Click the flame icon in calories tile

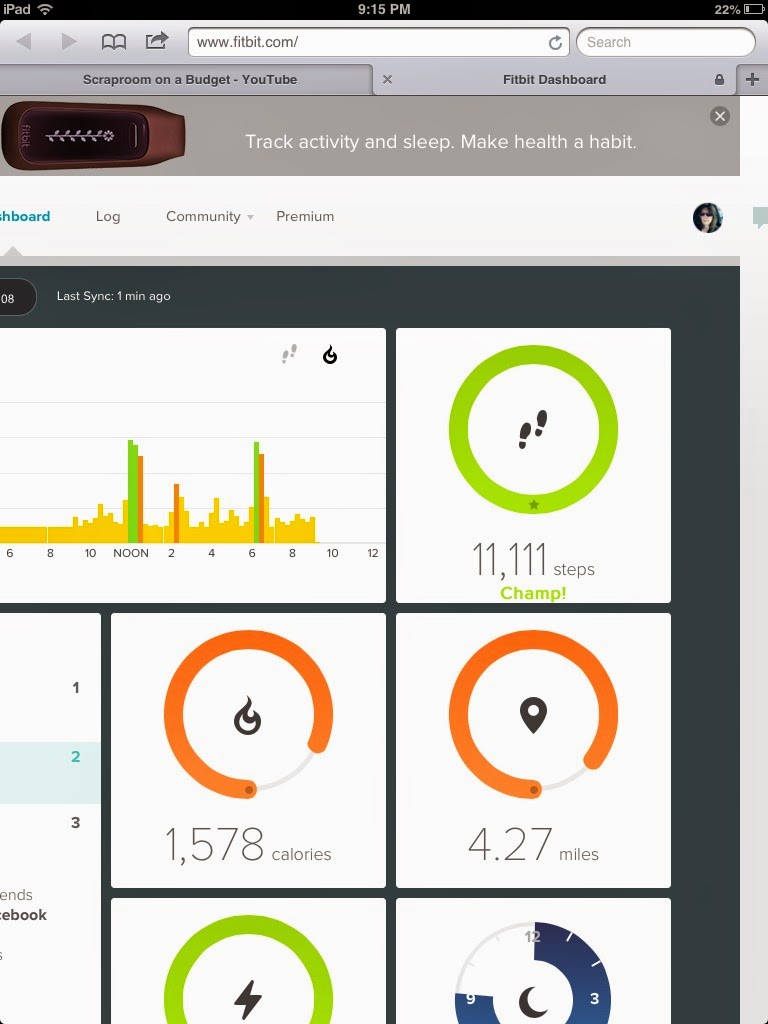248,716
